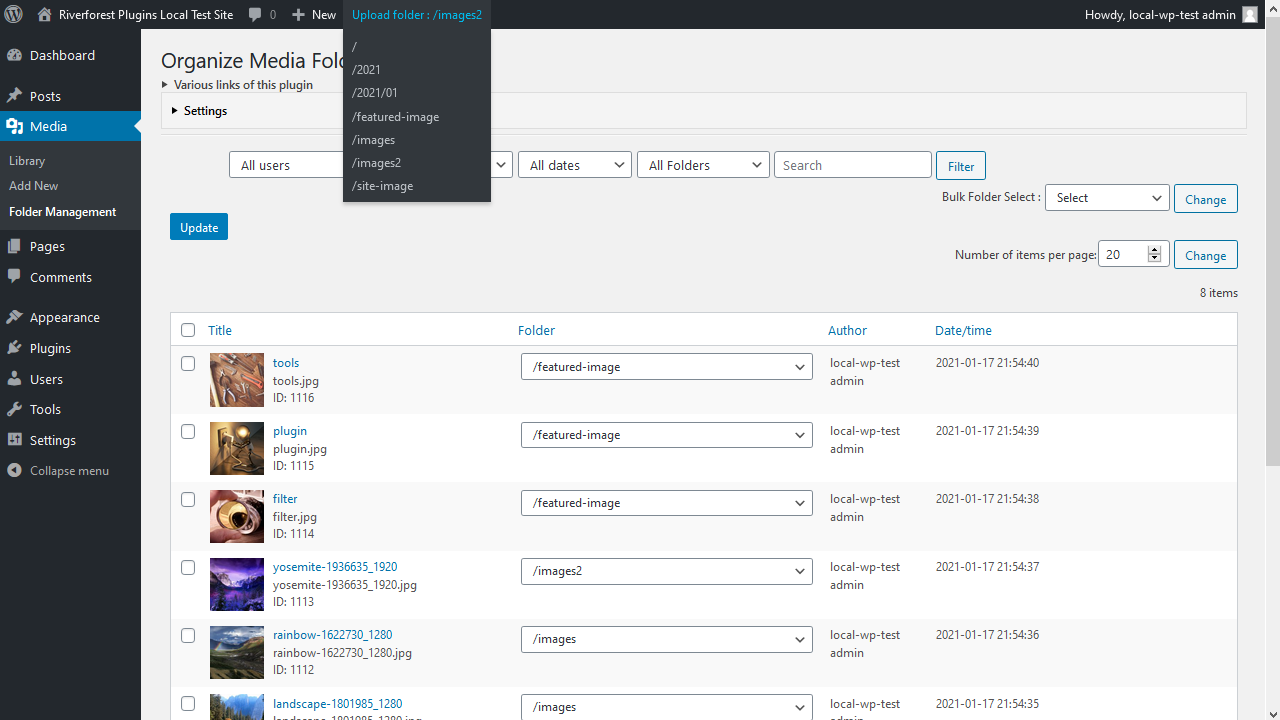
Task: Click the home icon for site
Action: tap(44, 15)
